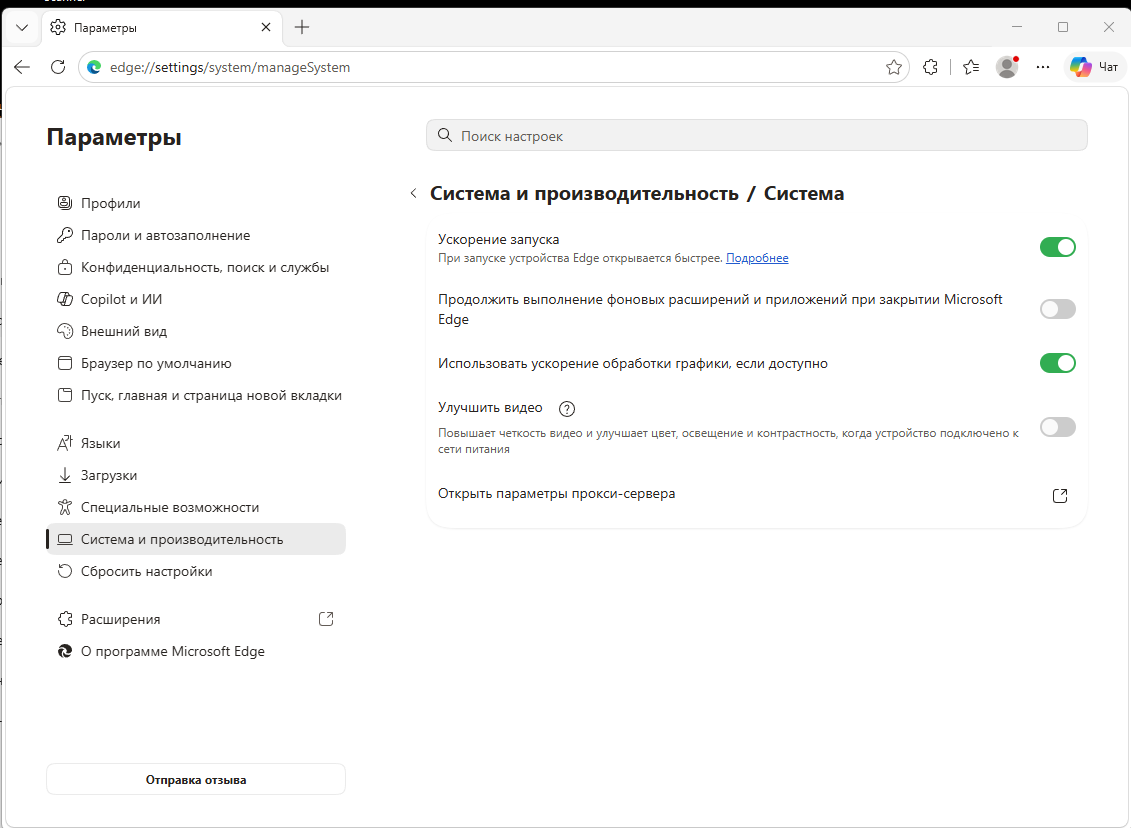Open the Подробнее link
Viewport: 1131px width, 828px height.
(757, 258)
